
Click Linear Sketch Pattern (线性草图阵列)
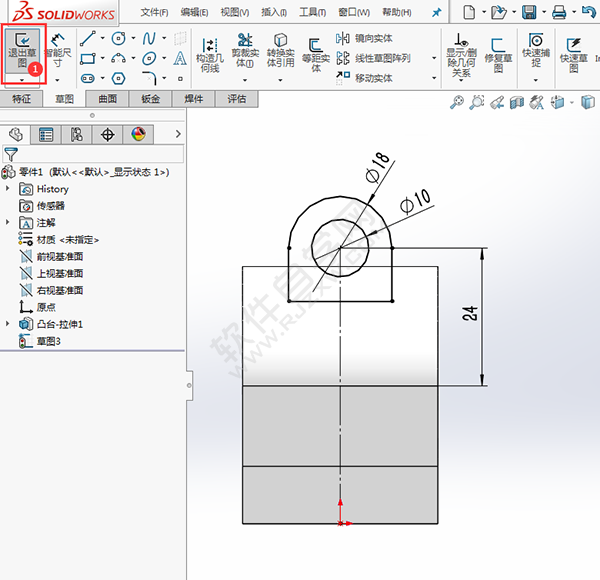(373, 58)
